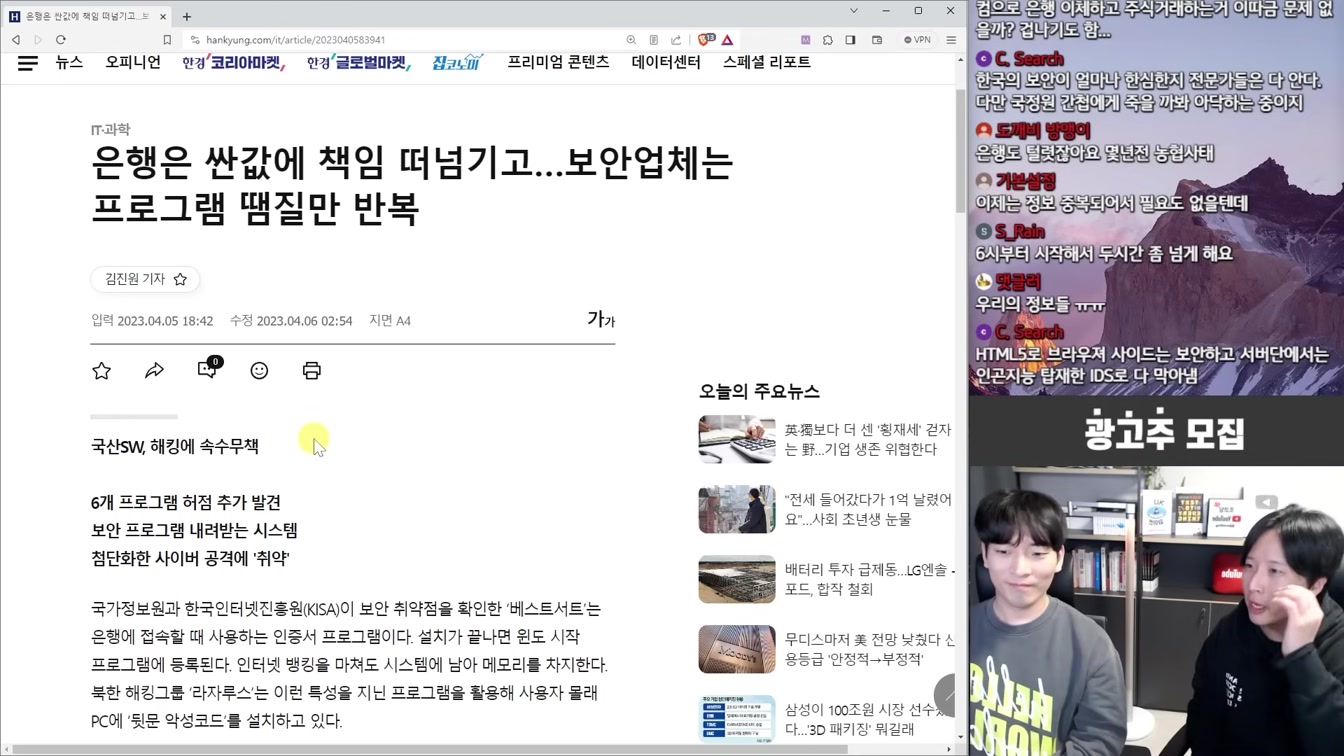
Task: Open comments via the speech bubble icon
Action: [208, 369]
